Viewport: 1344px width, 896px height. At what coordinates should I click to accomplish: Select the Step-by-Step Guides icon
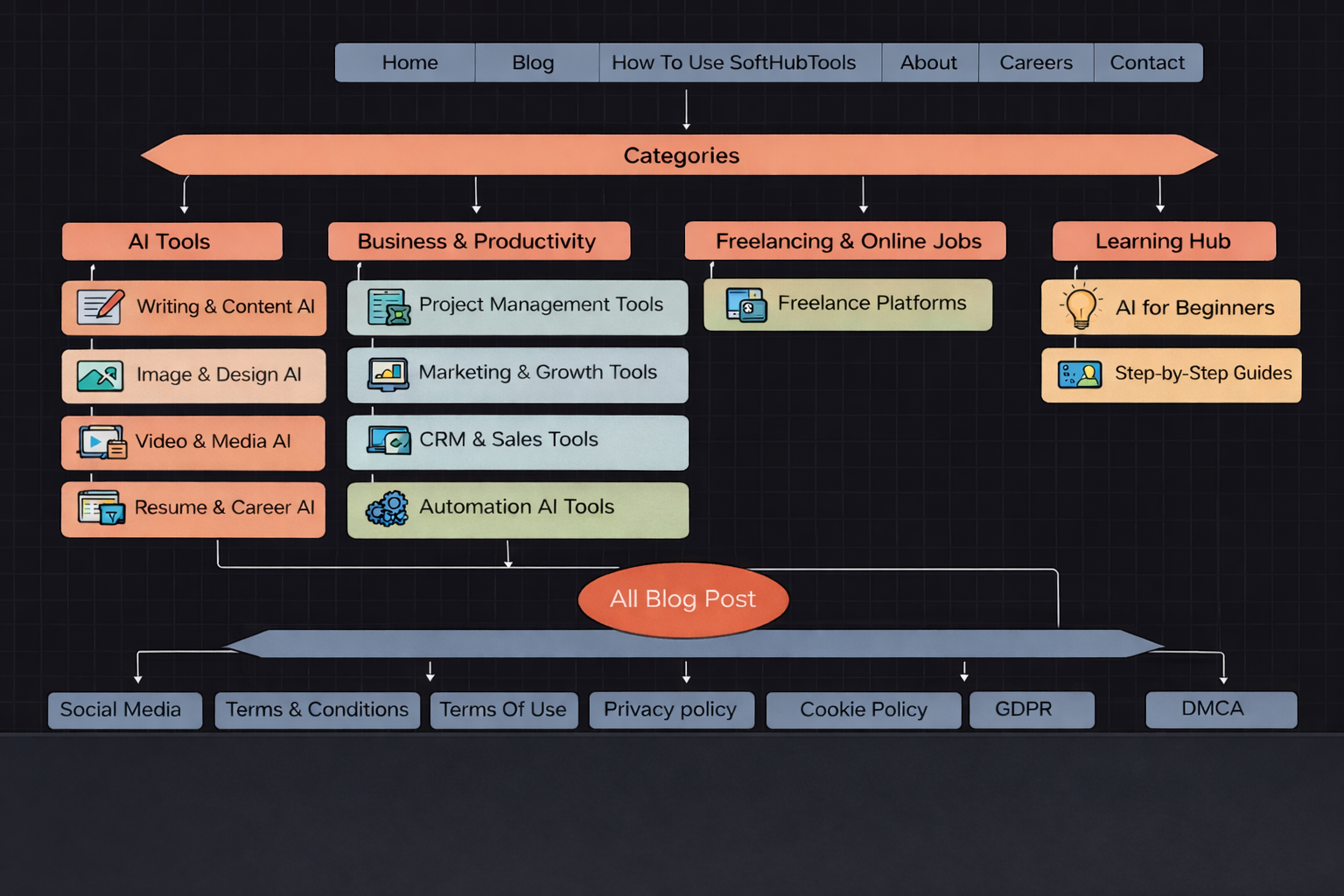click(1080, 374)
